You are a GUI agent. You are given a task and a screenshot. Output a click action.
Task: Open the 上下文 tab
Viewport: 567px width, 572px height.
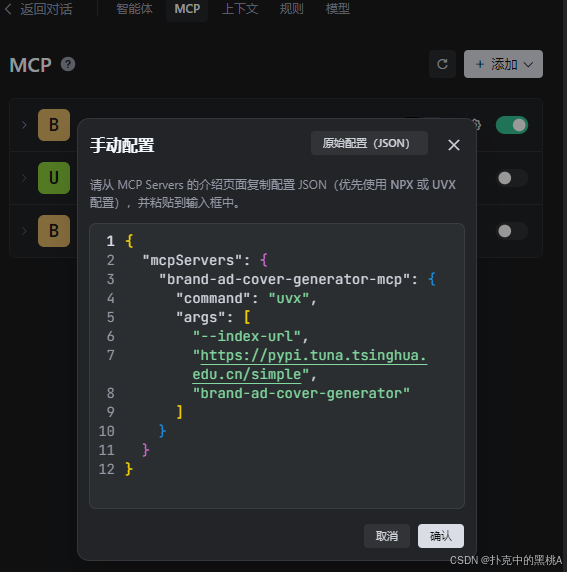pos(240,9)
